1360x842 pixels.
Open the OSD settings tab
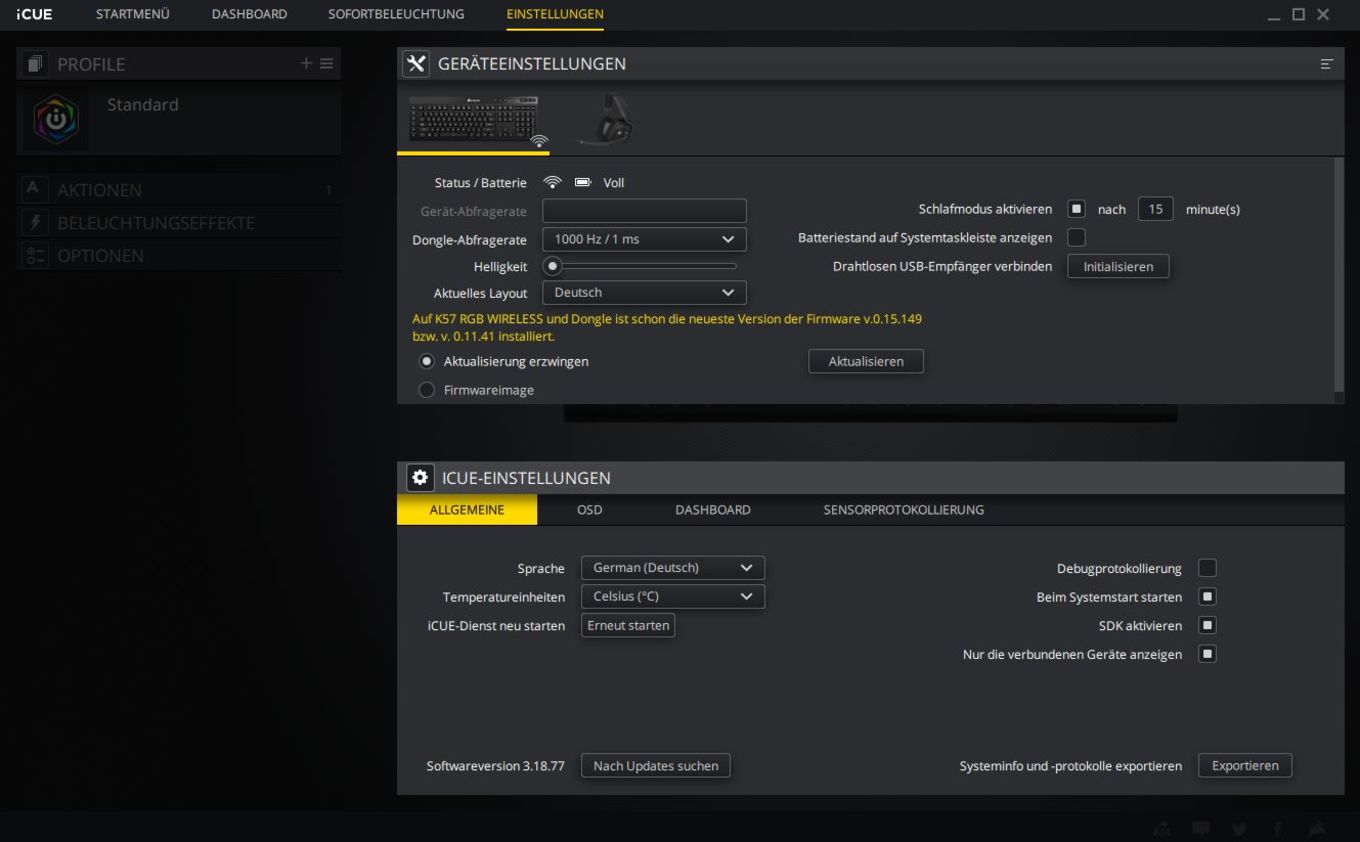[x=590, y=510]
